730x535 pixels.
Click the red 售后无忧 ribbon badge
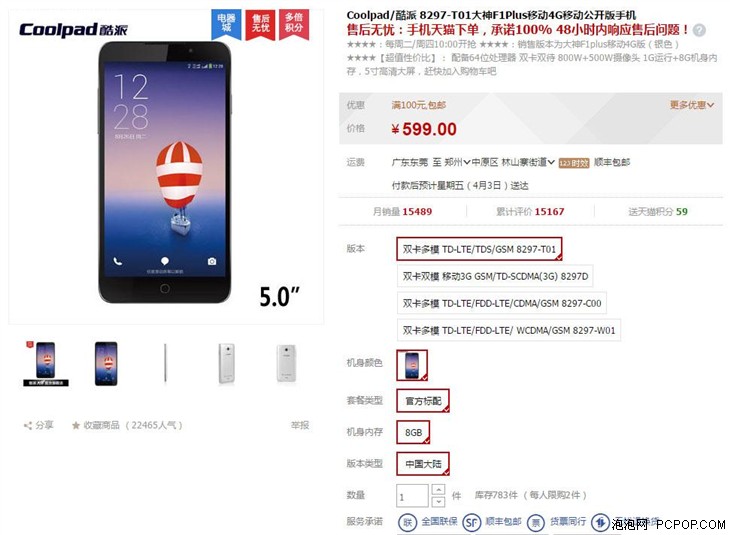(260, 24)
